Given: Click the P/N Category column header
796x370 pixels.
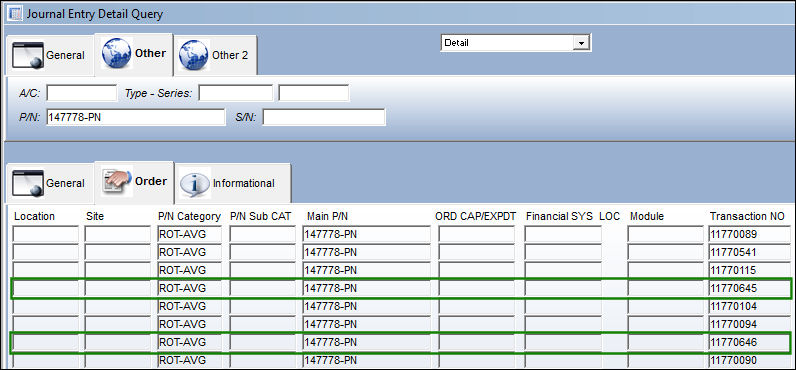Looking at the screenshot, I should (189, 216).
